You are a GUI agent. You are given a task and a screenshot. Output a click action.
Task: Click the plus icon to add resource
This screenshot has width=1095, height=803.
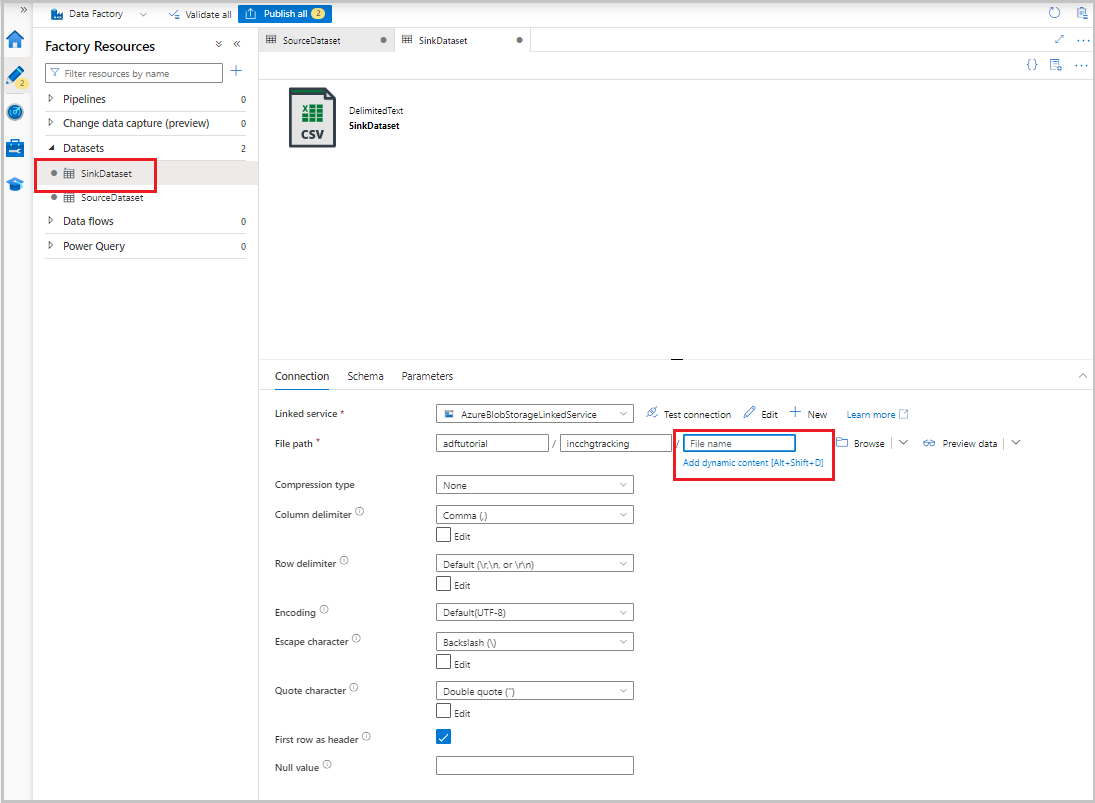coord(236,71)
